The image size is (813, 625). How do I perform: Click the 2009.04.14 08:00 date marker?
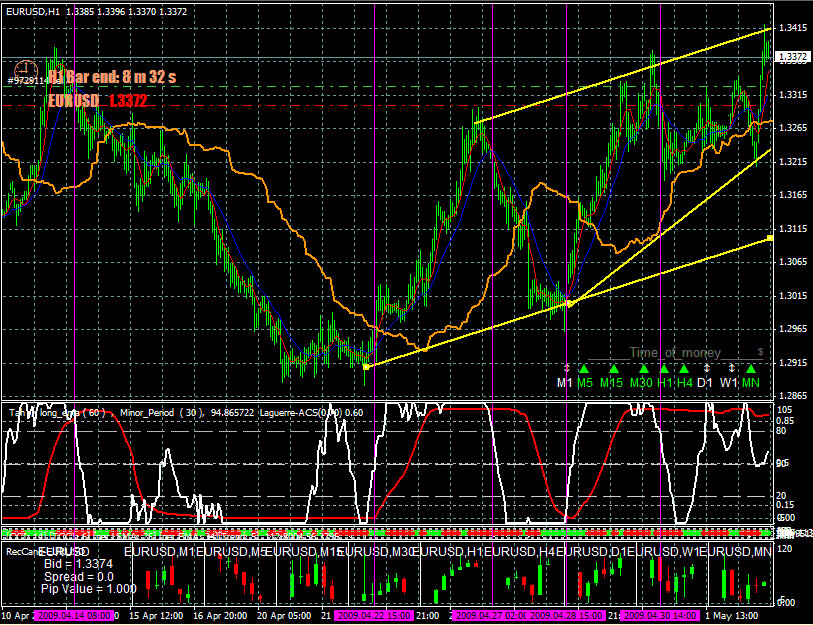75,616
